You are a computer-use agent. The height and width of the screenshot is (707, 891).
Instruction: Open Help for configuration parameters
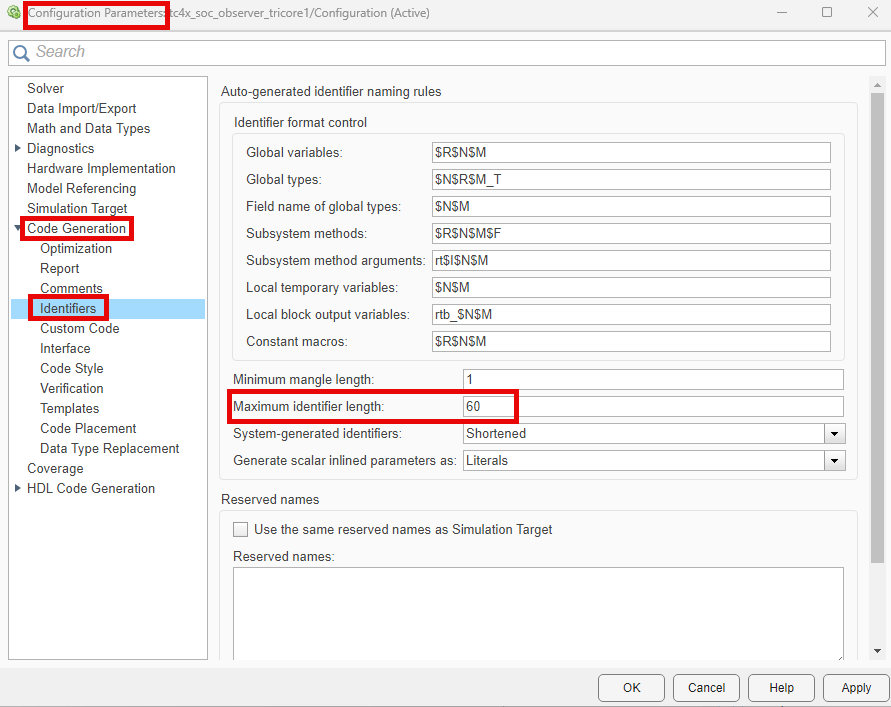tap(781, 688)
